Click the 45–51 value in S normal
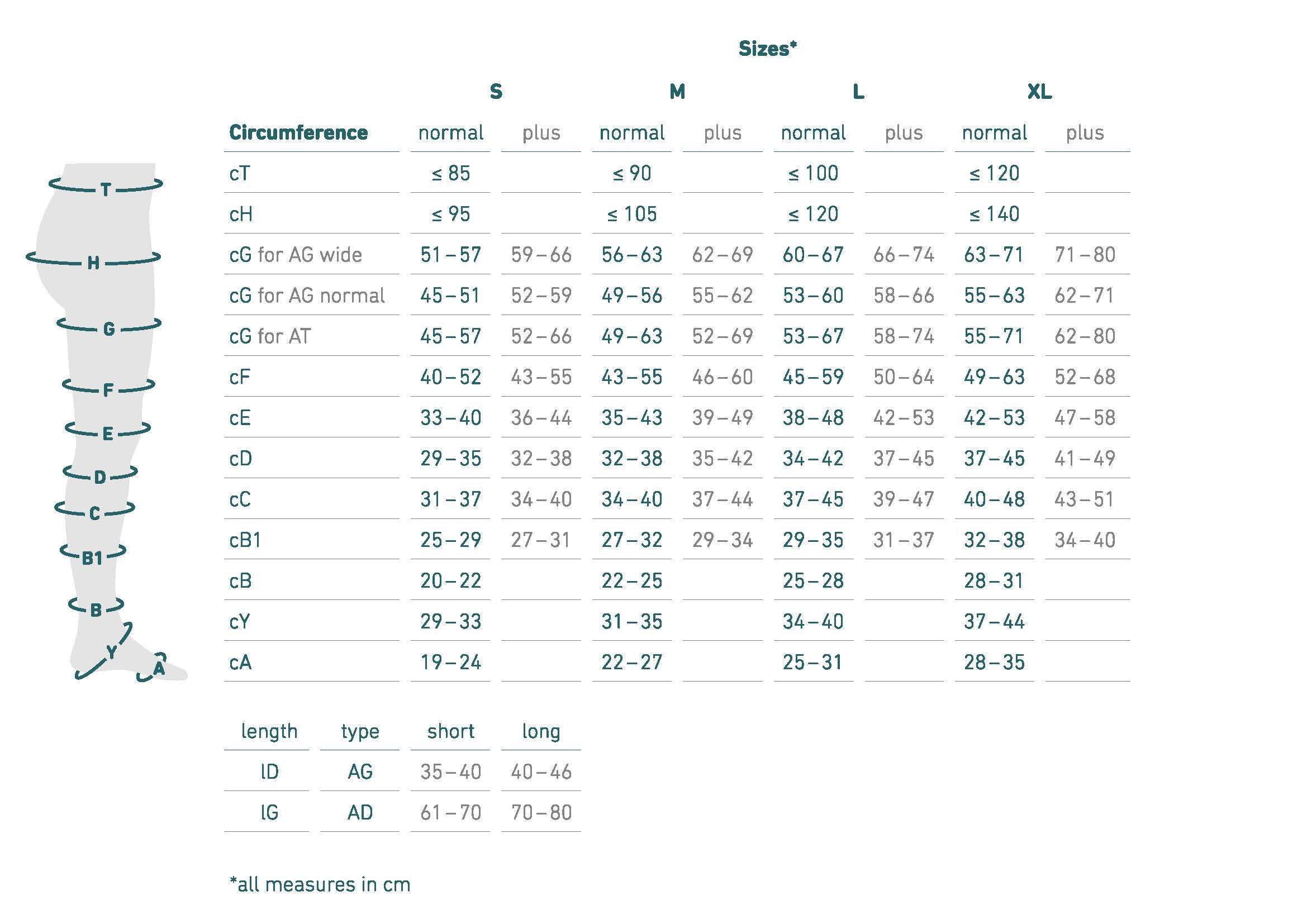This screenshot has width=1307, height=924. click(x=450, y=296)
